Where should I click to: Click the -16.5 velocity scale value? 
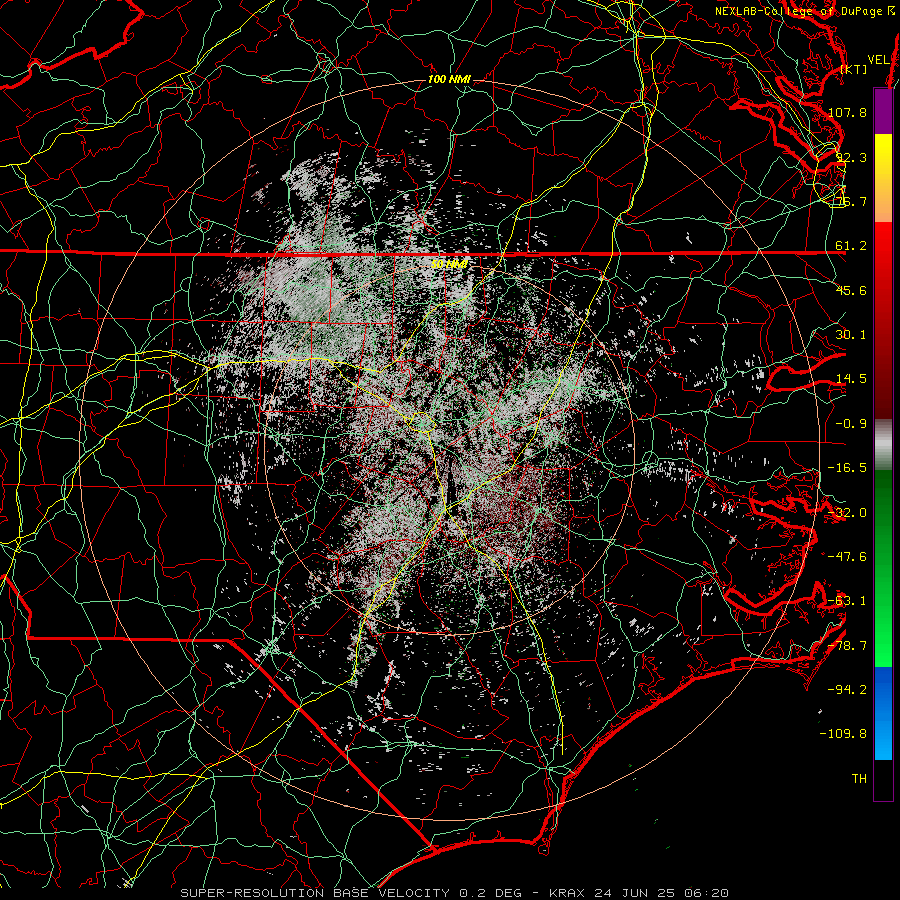click(847, 468)
